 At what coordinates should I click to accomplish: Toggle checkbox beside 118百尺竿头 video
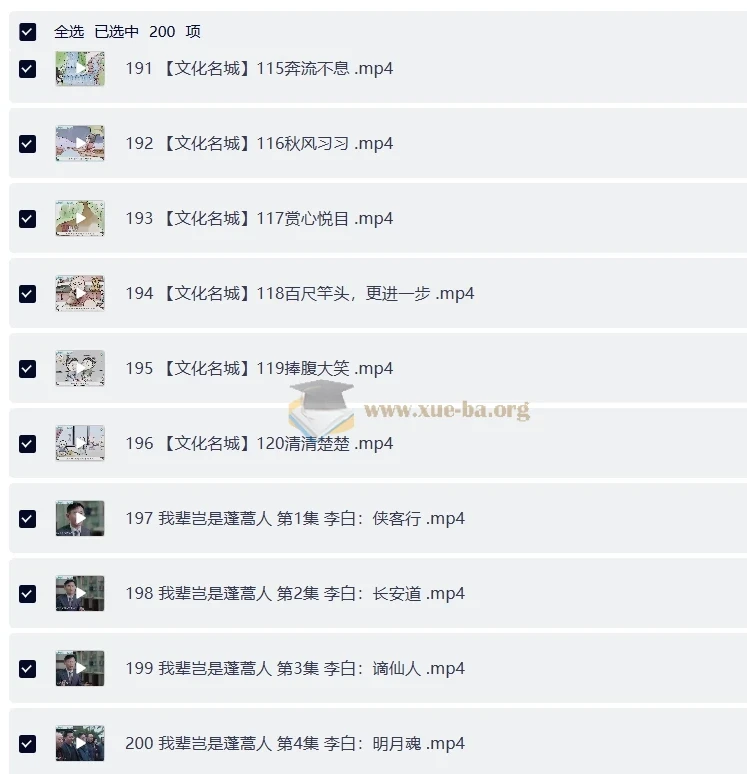click(28, 294)
